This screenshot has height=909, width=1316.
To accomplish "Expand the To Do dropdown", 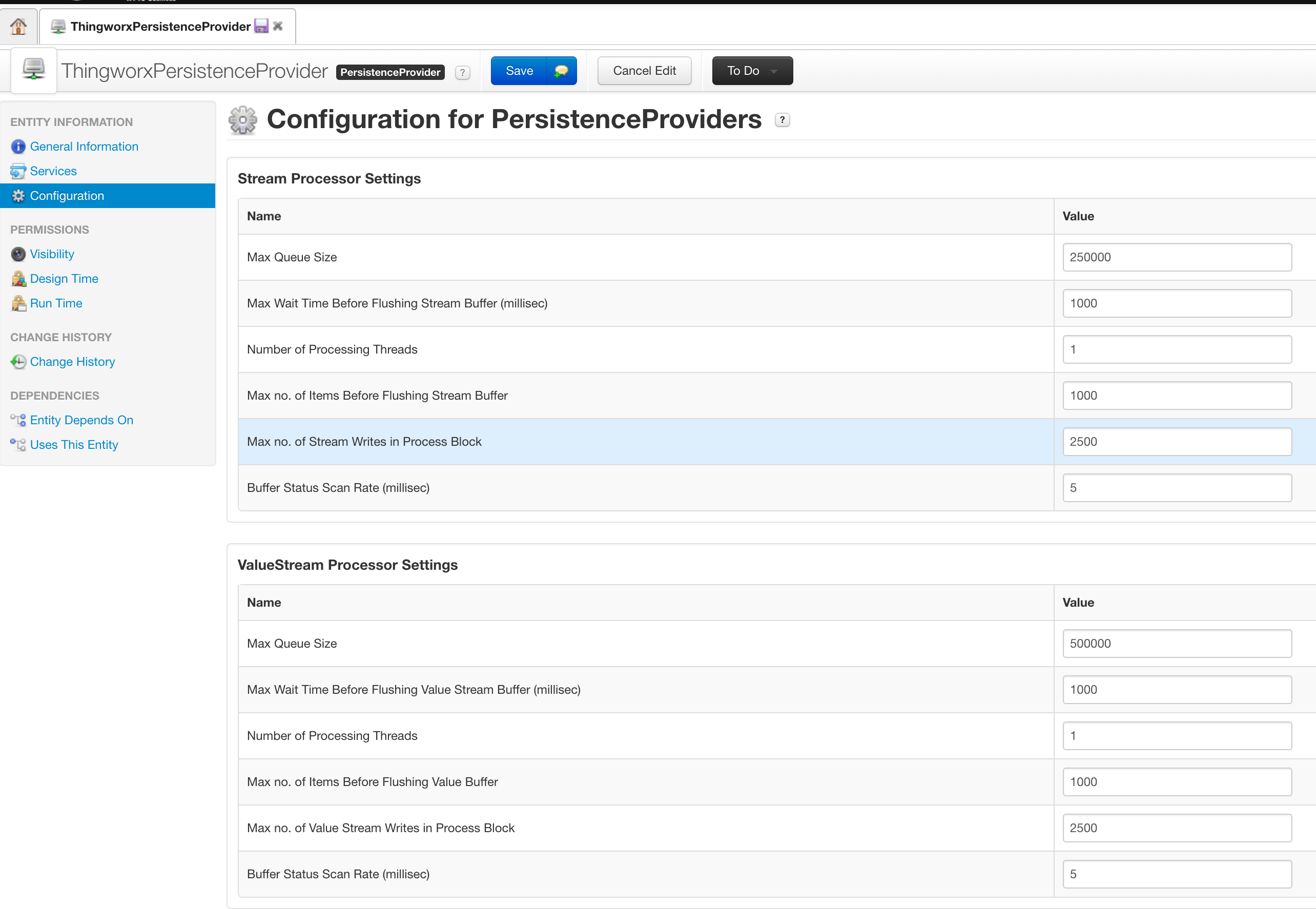I will [752, 71].
